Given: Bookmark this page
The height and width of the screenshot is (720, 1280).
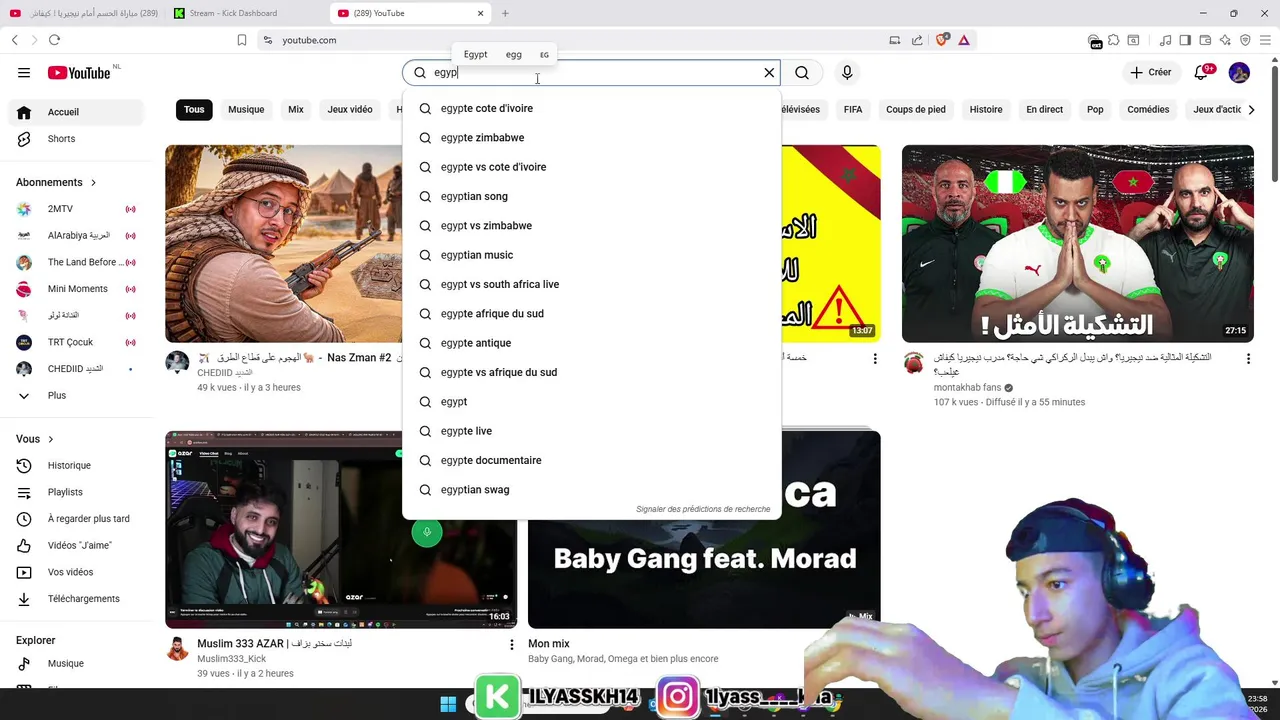Looking at the screenshot, I should [242, 40].
